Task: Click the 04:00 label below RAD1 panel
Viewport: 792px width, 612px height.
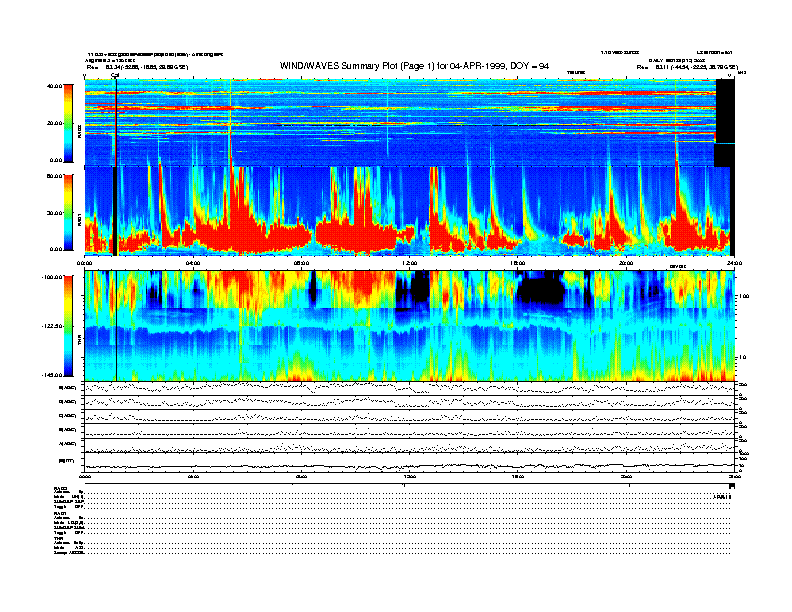Action: [193, 263]
